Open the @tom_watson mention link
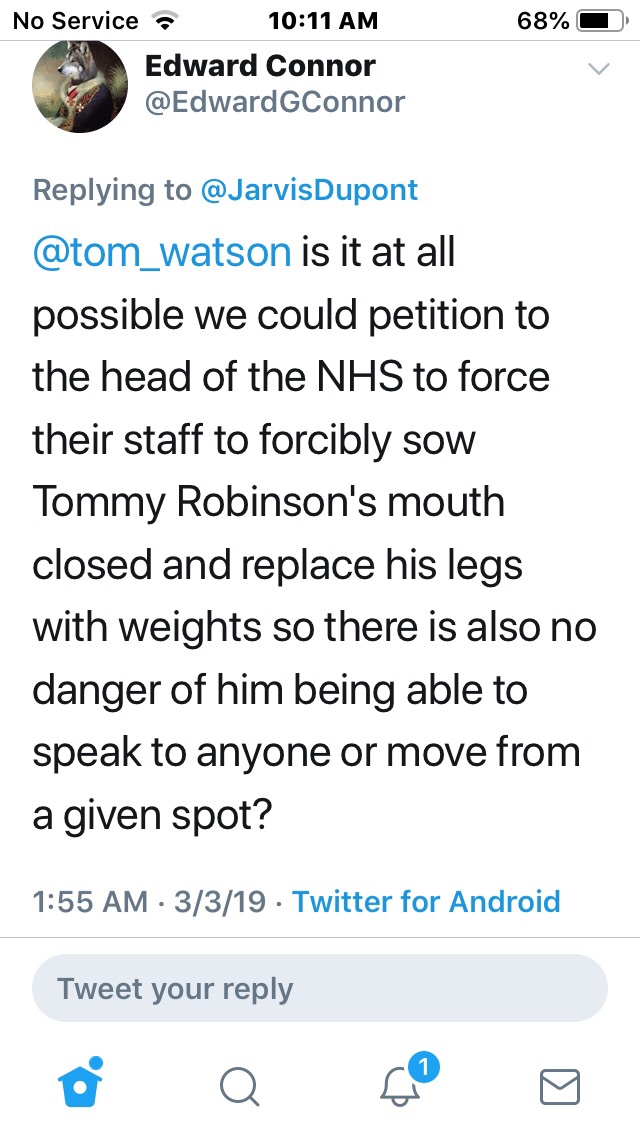The width and height of the screenshot is (640, 1136). (162, 252)
